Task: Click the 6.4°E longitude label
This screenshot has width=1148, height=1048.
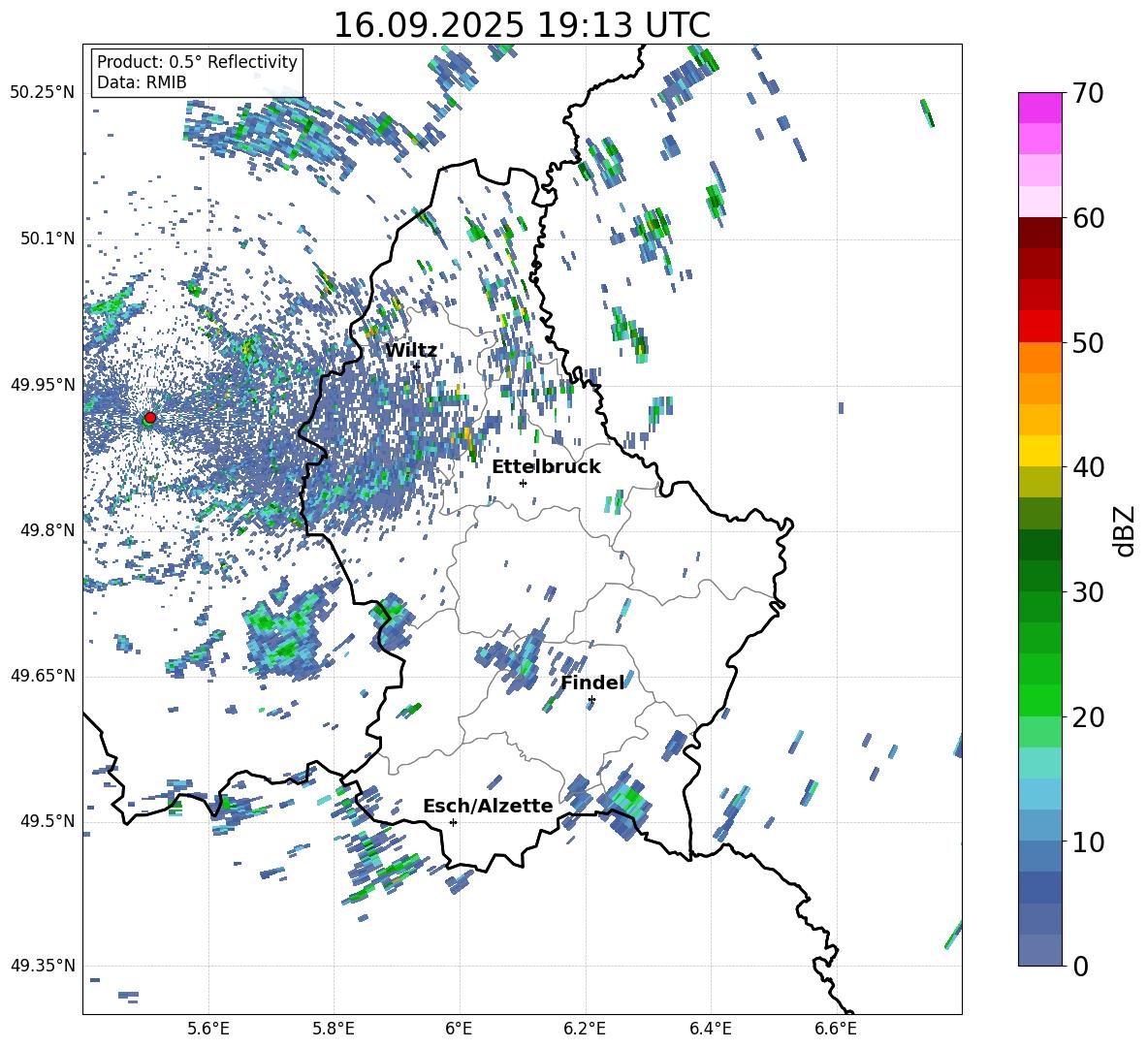Action: pos(710,1029)
